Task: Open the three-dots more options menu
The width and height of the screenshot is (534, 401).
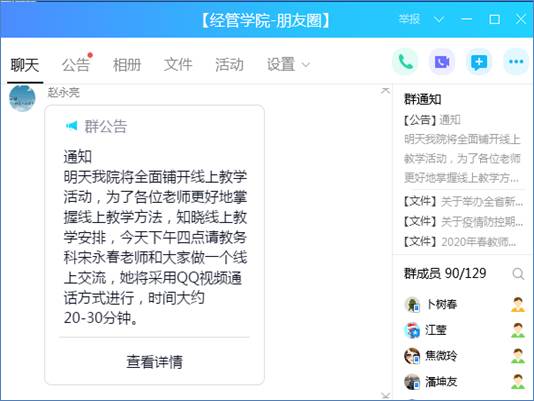Action: click(516, 62)
